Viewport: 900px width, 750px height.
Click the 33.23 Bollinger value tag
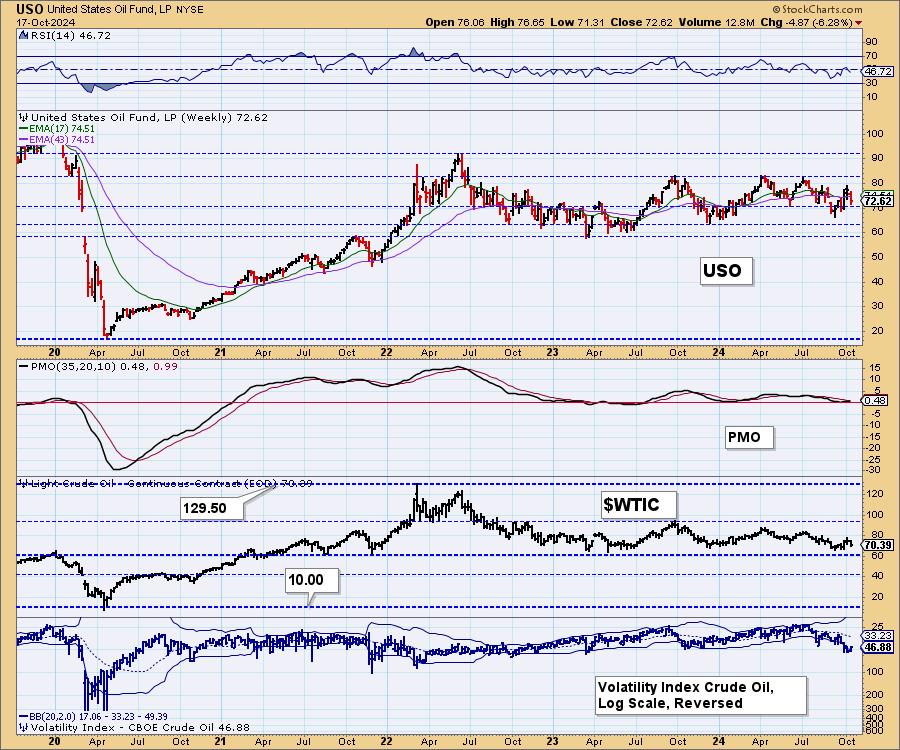coord(878,635)
